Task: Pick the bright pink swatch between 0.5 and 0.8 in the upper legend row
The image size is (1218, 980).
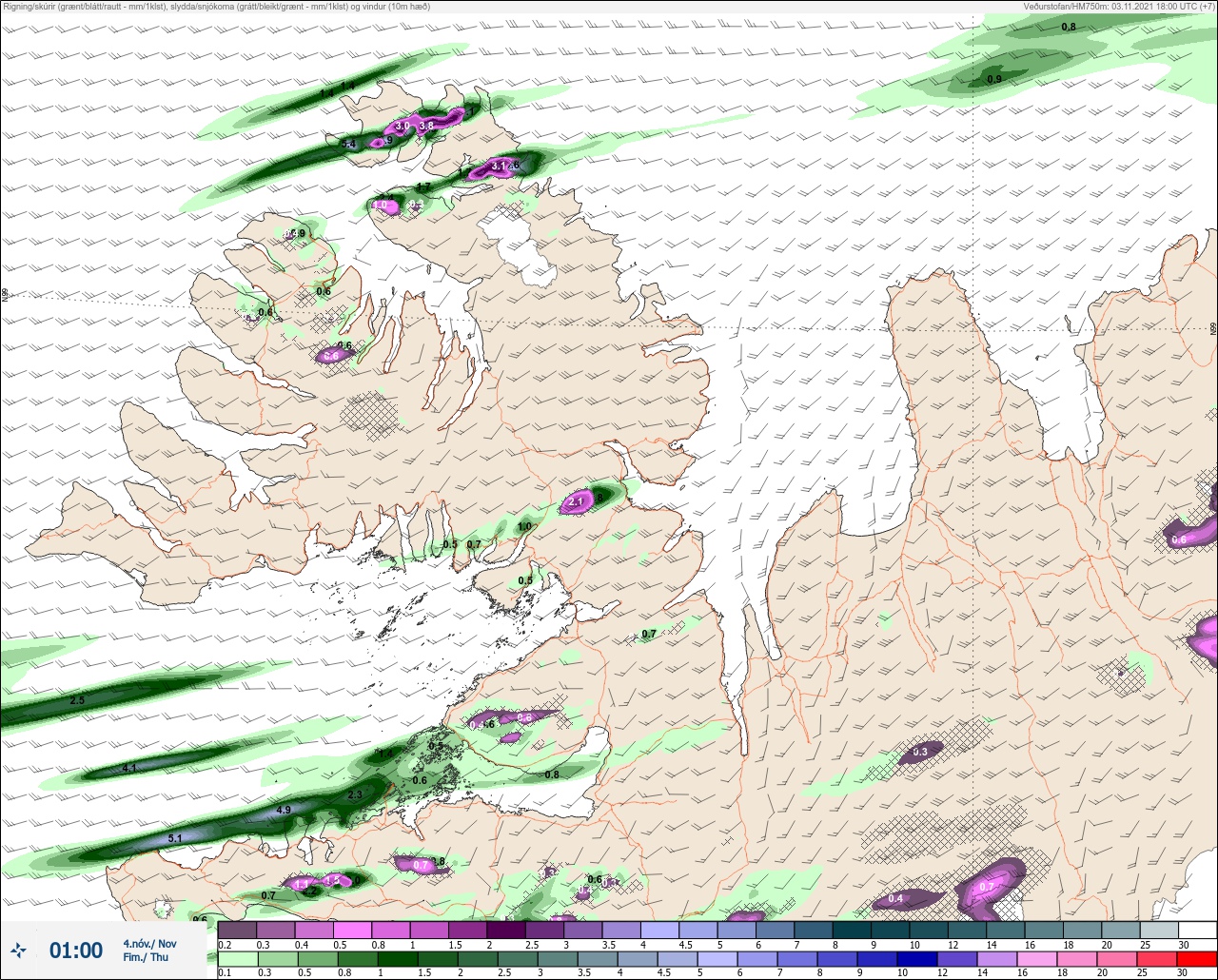Action: (352, 930)
